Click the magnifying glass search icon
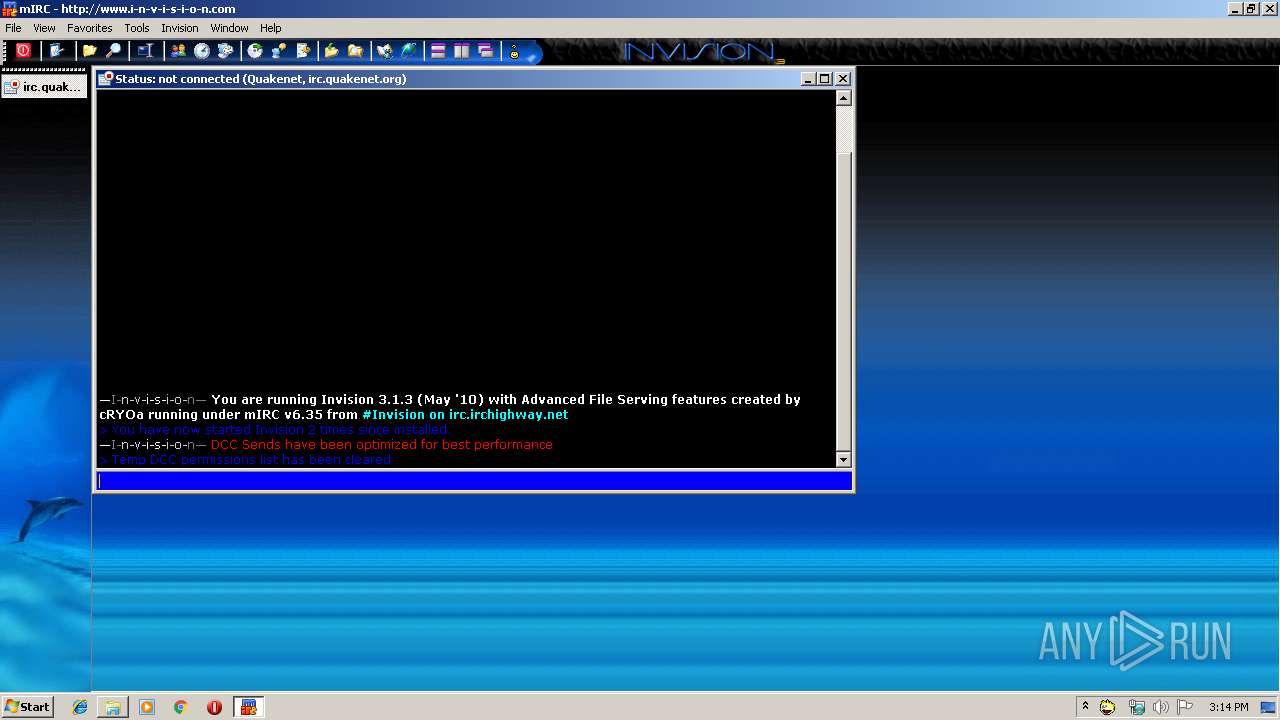This screenshot has height=720, width=1280. 114,51
